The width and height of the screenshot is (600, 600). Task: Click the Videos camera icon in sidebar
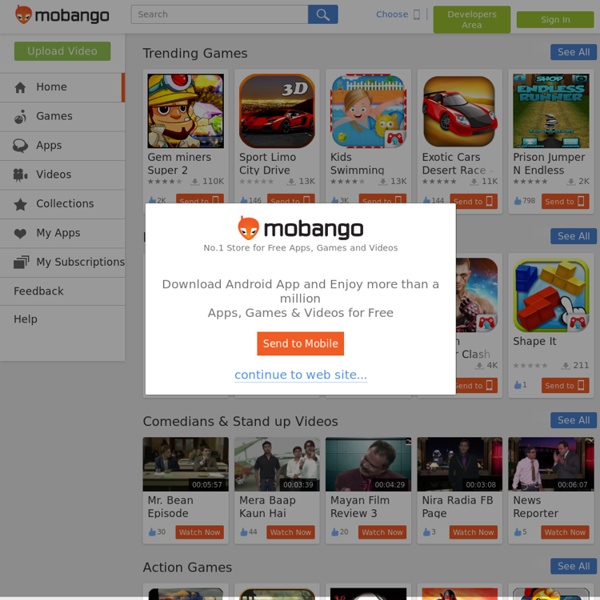20,175
